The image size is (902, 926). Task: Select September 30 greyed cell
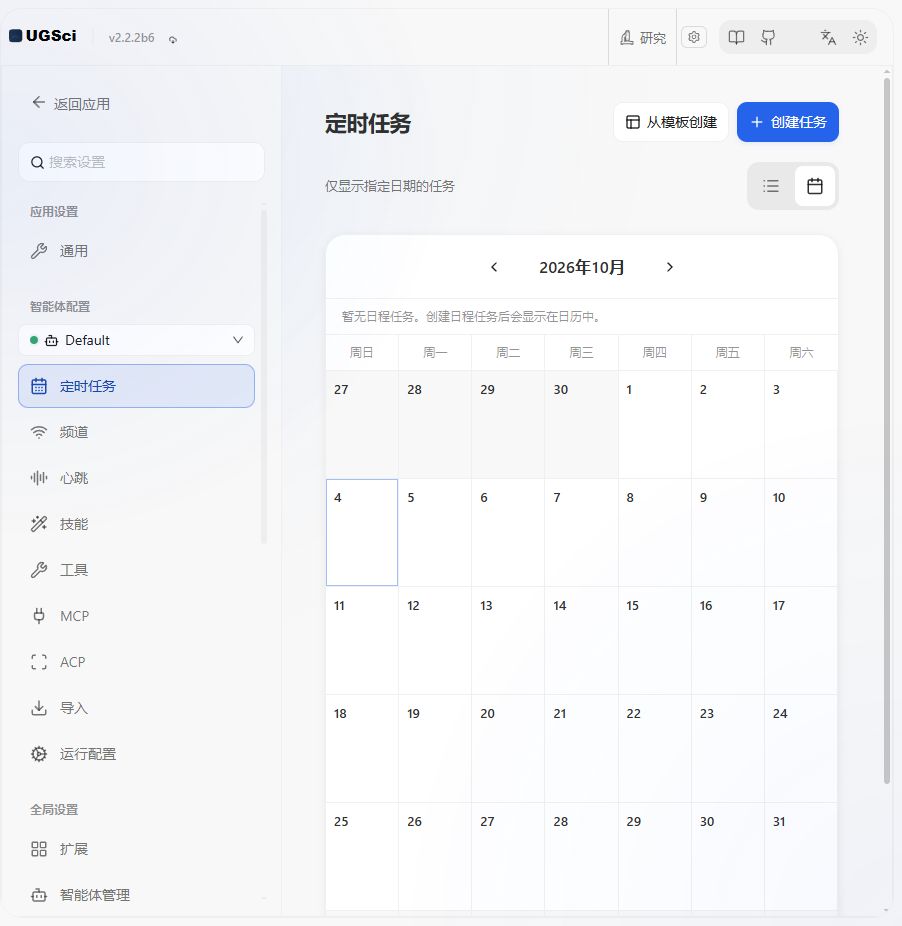581,425
